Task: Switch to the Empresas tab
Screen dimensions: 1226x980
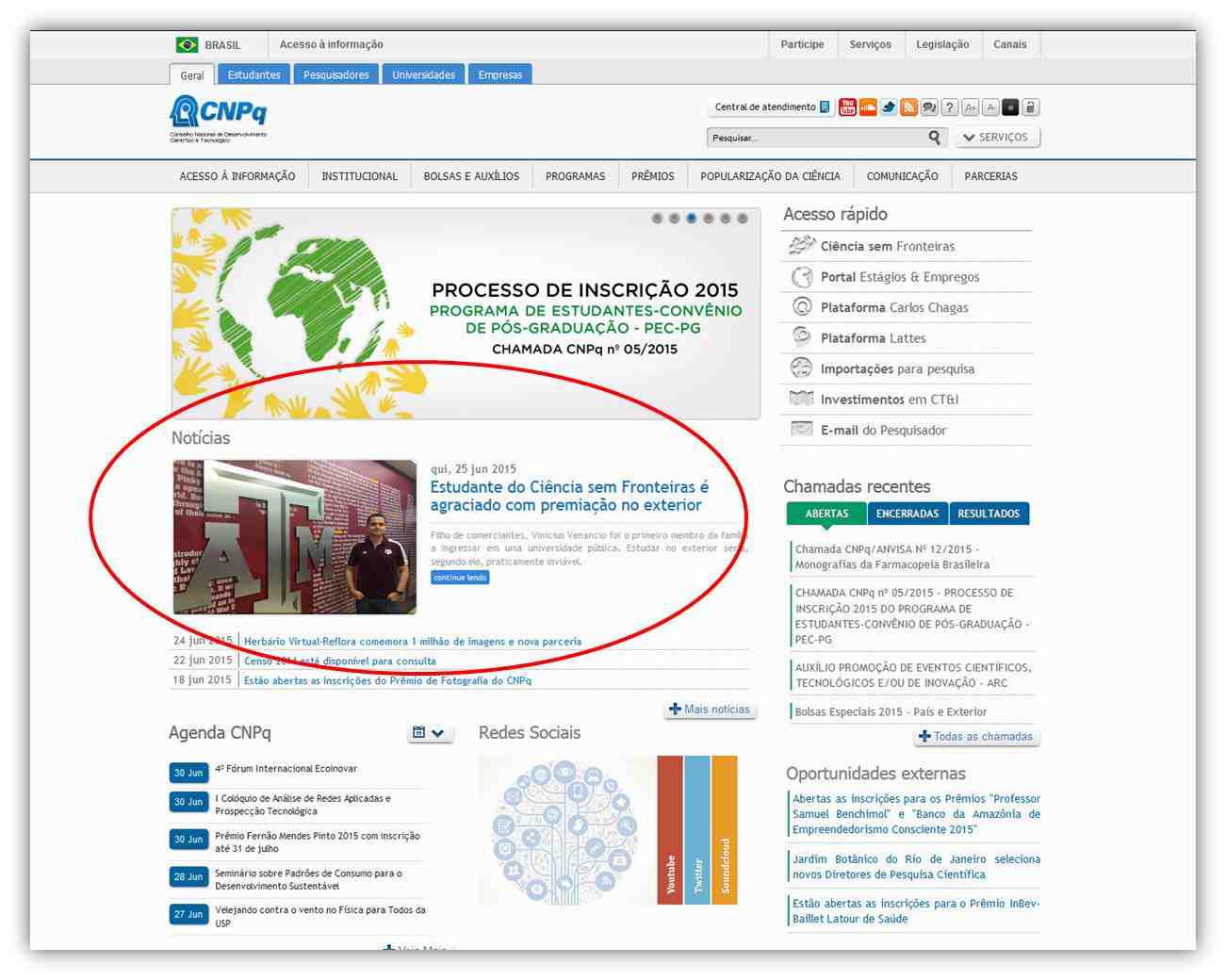Action: 500,74
